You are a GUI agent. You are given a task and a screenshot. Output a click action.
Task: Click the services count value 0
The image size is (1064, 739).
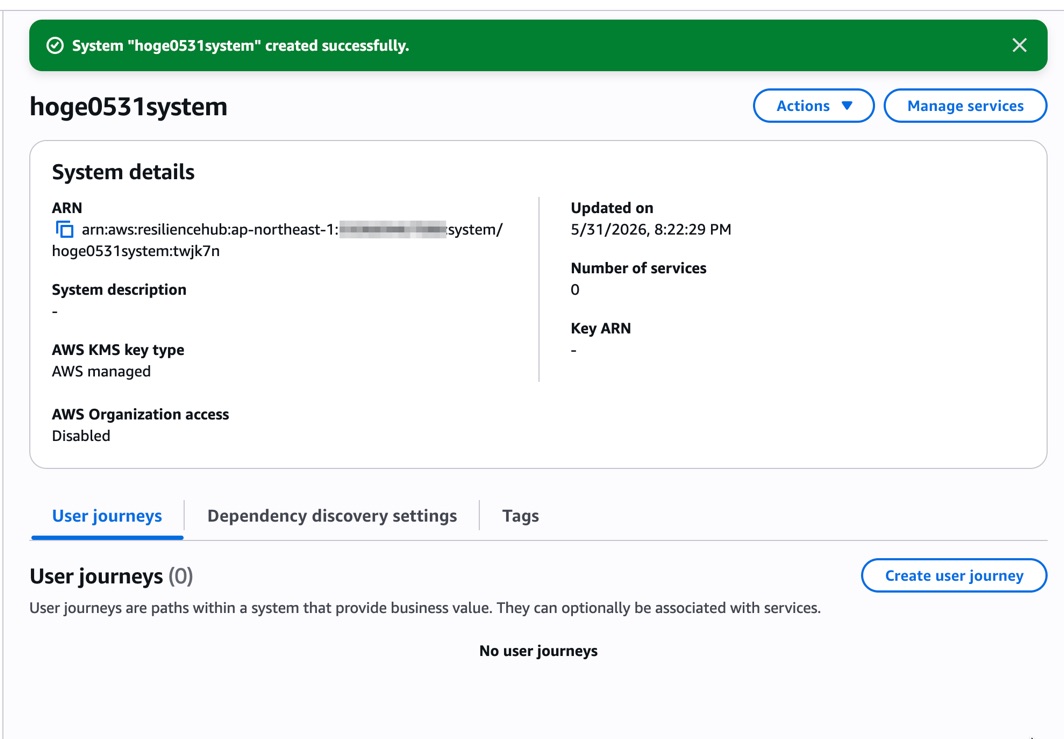(x=575, y=290)
